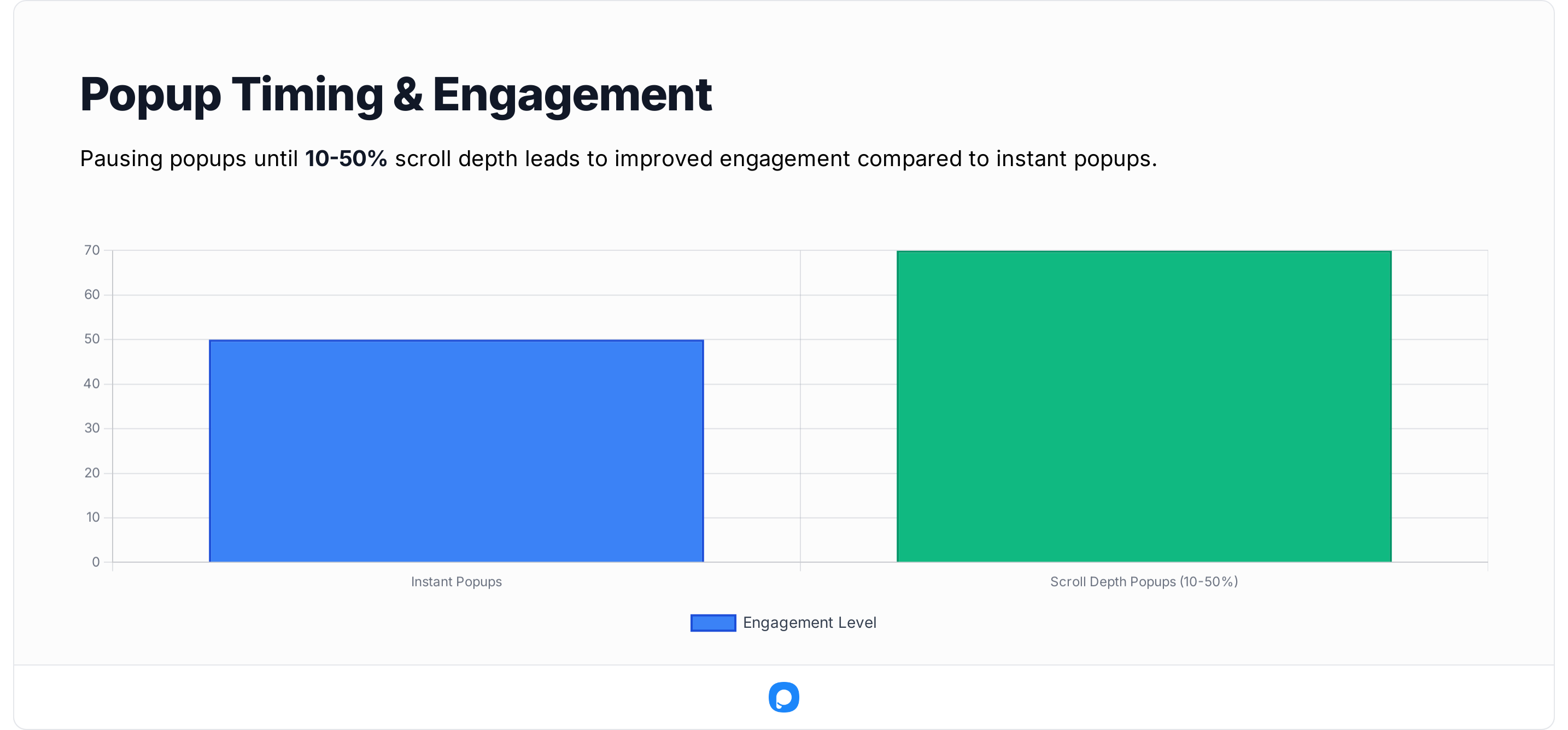Click the Scroll Depth Popups (10-50%) label
The width and height of the screenshot is (1568, 730).
point(1144,581)
